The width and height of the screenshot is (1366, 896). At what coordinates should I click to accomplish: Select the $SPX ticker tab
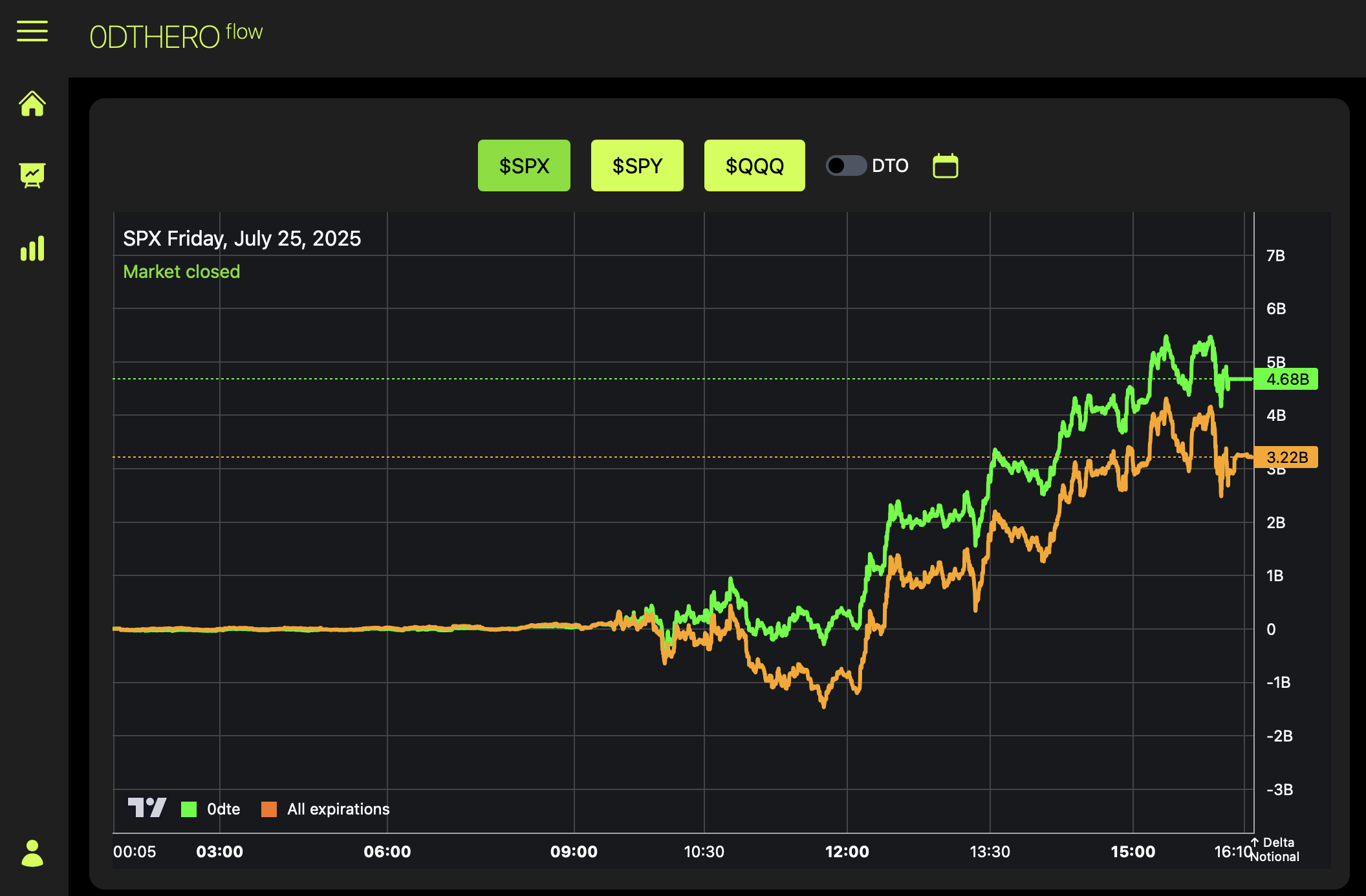click(x=524, y=166)
